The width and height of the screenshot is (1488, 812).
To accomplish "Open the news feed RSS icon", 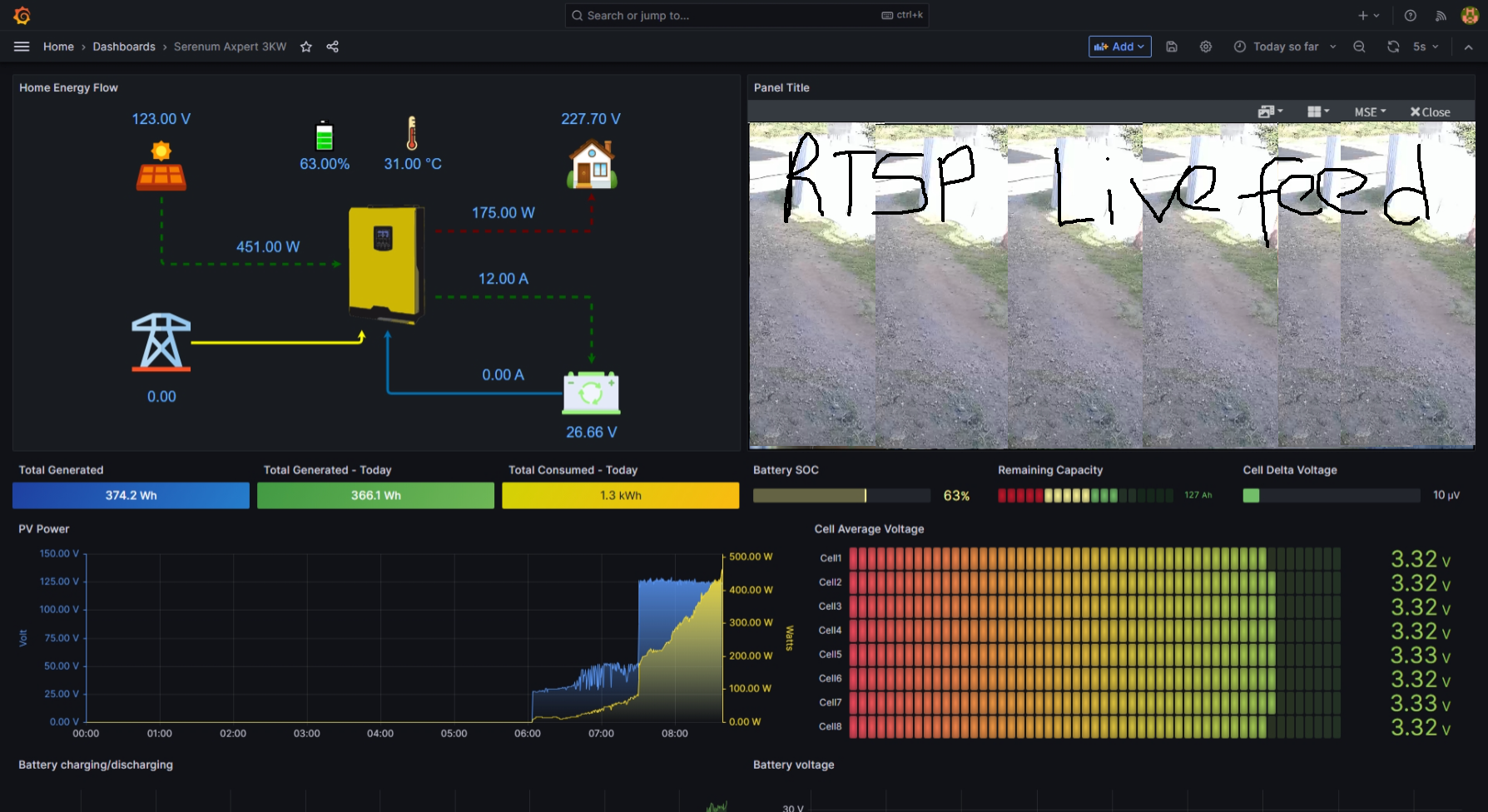I will (x=1441, y=16).
